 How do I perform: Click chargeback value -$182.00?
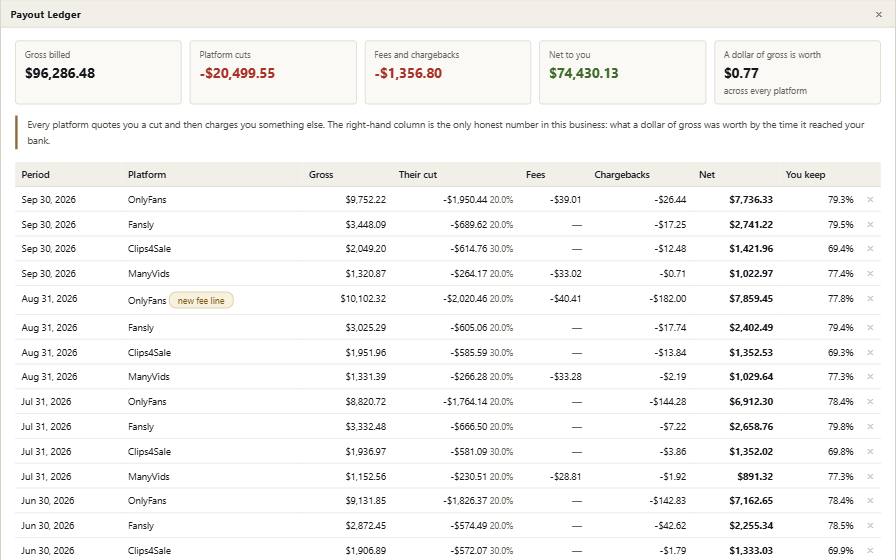(668, 299)
